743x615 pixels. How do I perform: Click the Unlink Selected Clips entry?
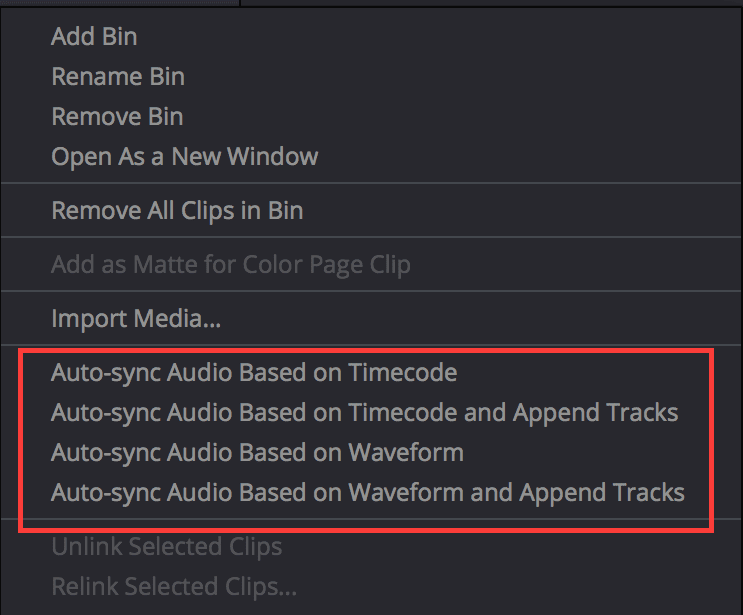click(167, 547)
